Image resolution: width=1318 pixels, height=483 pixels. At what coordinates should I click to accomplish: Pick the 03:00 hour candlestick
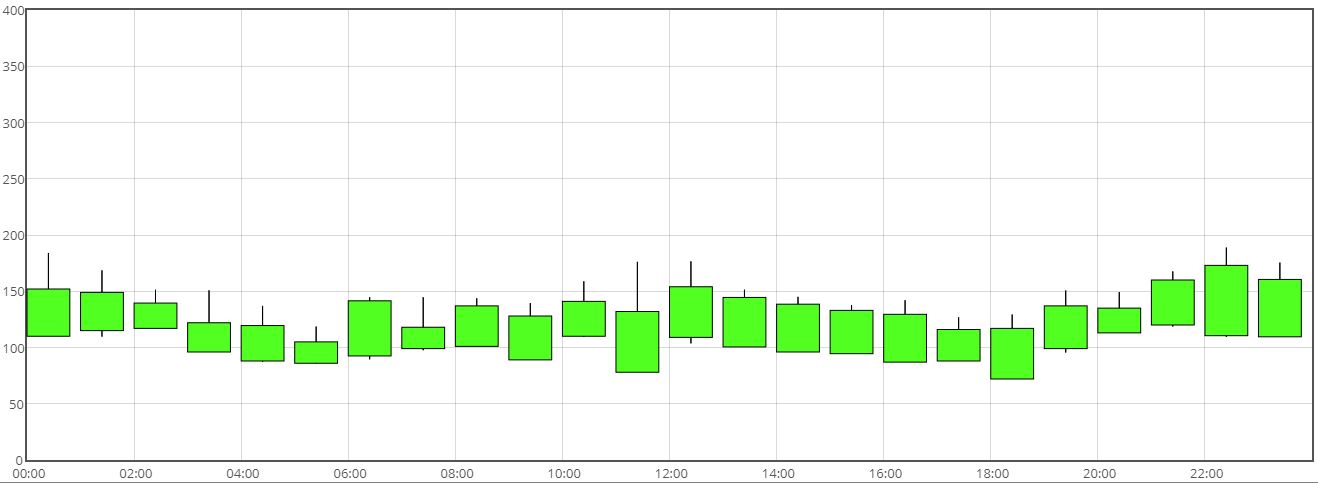[209, 337]
